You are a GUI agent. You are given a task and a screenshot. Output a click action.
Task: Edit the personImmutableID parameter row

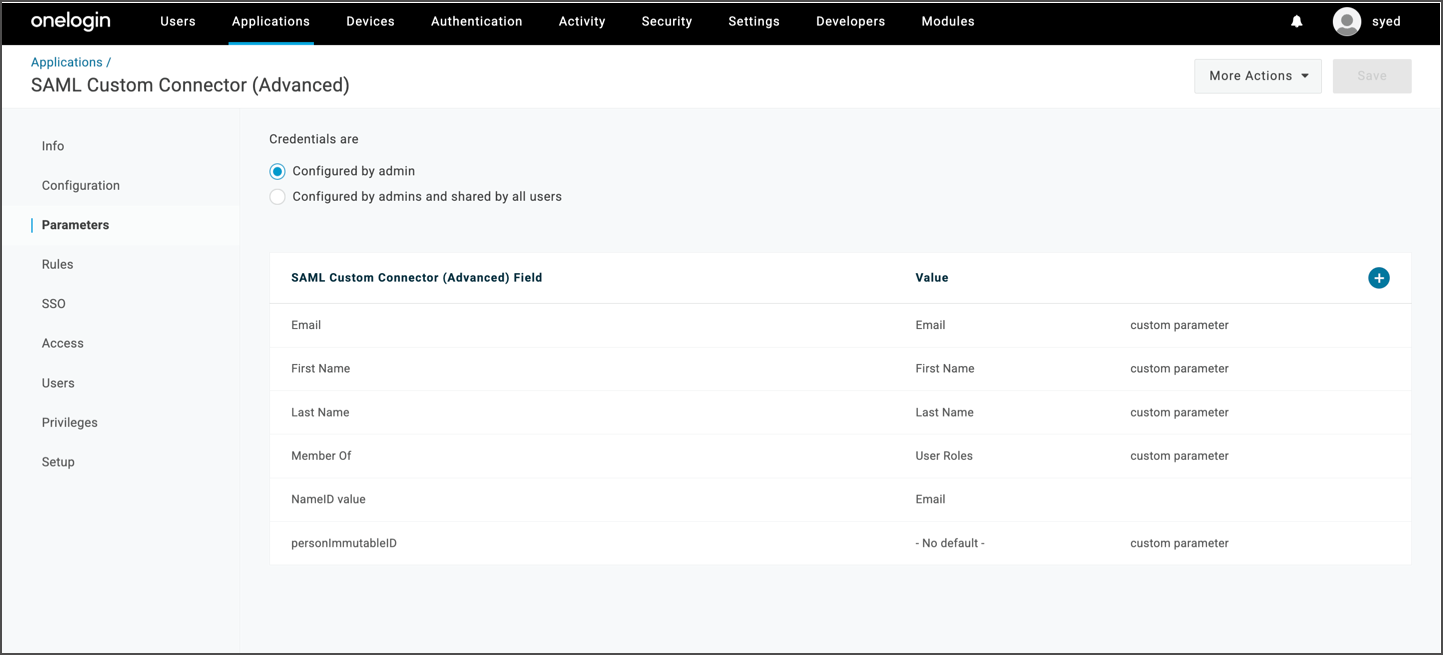point(344,543)
